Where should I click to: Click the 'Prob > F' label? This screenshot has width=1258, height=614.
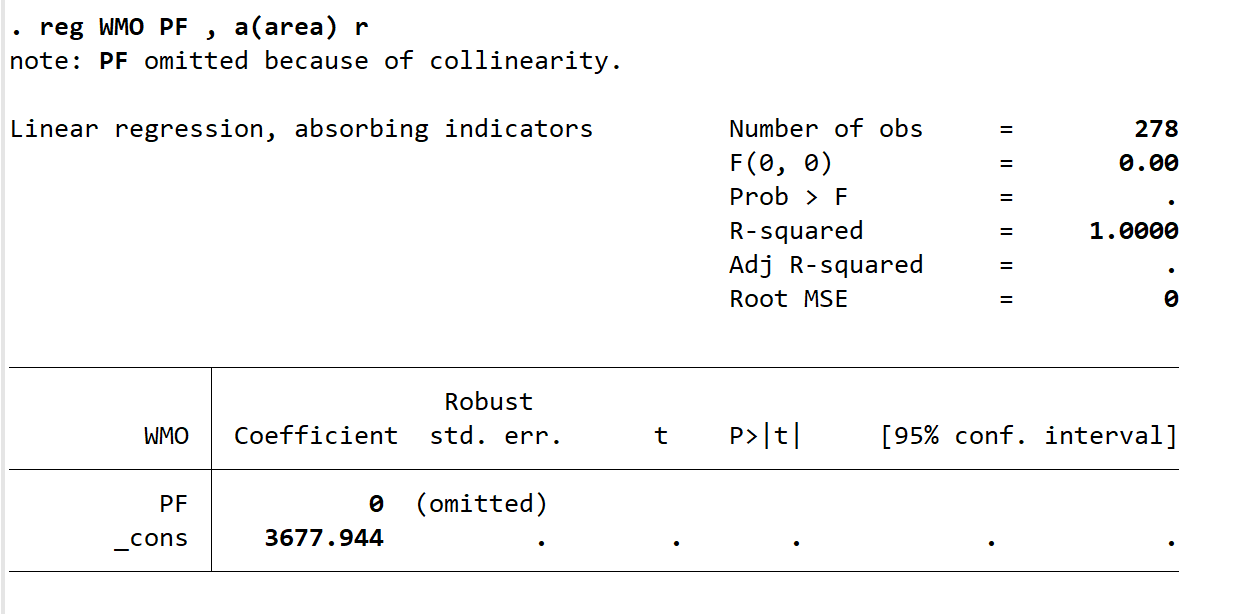point(788,197)
